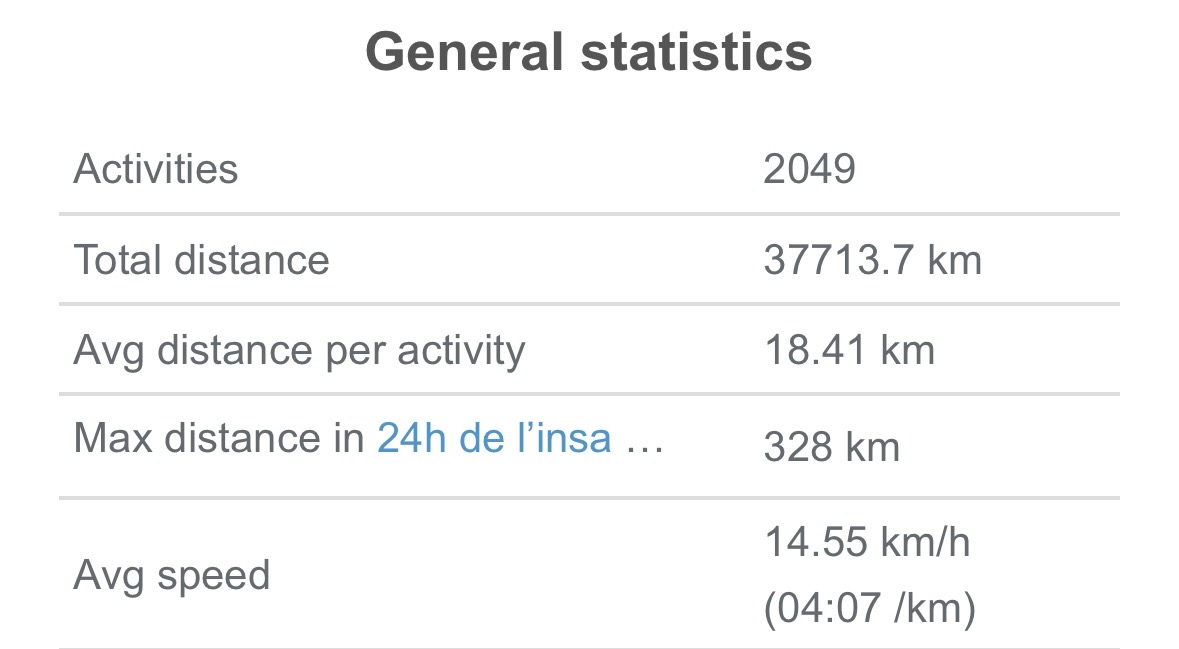Click the 14.55 km/h average speed value
The height and width of the screenshot is (649, 1179).
867,543
